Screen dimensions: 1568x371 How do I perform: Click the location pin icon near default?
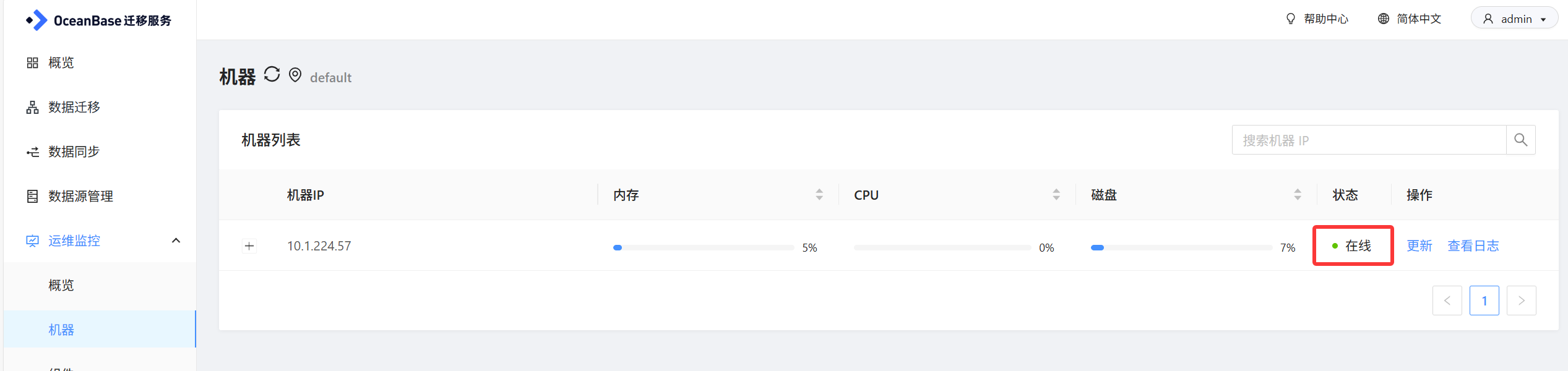(295, 75)
